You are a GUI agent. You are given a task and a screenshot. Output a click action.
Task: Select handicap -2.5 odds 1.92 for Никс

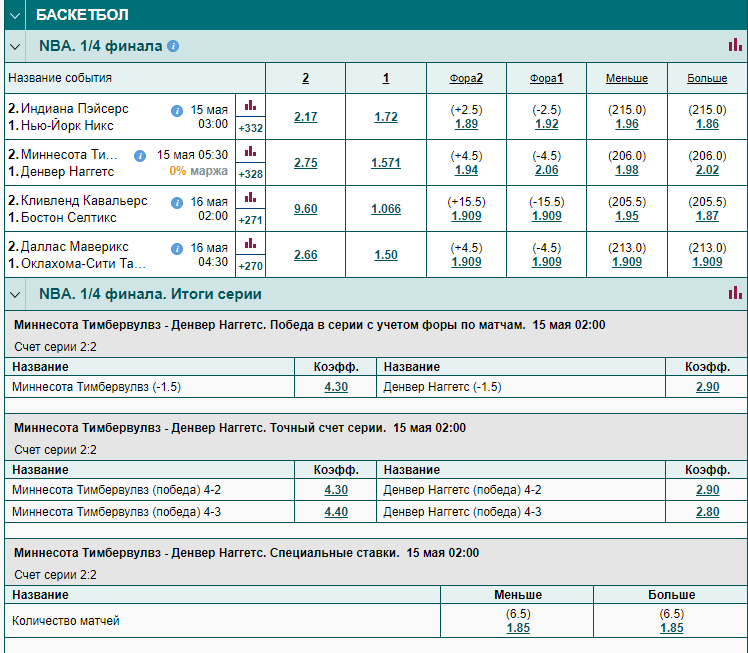pyautogui.click(x=546, y=124)
